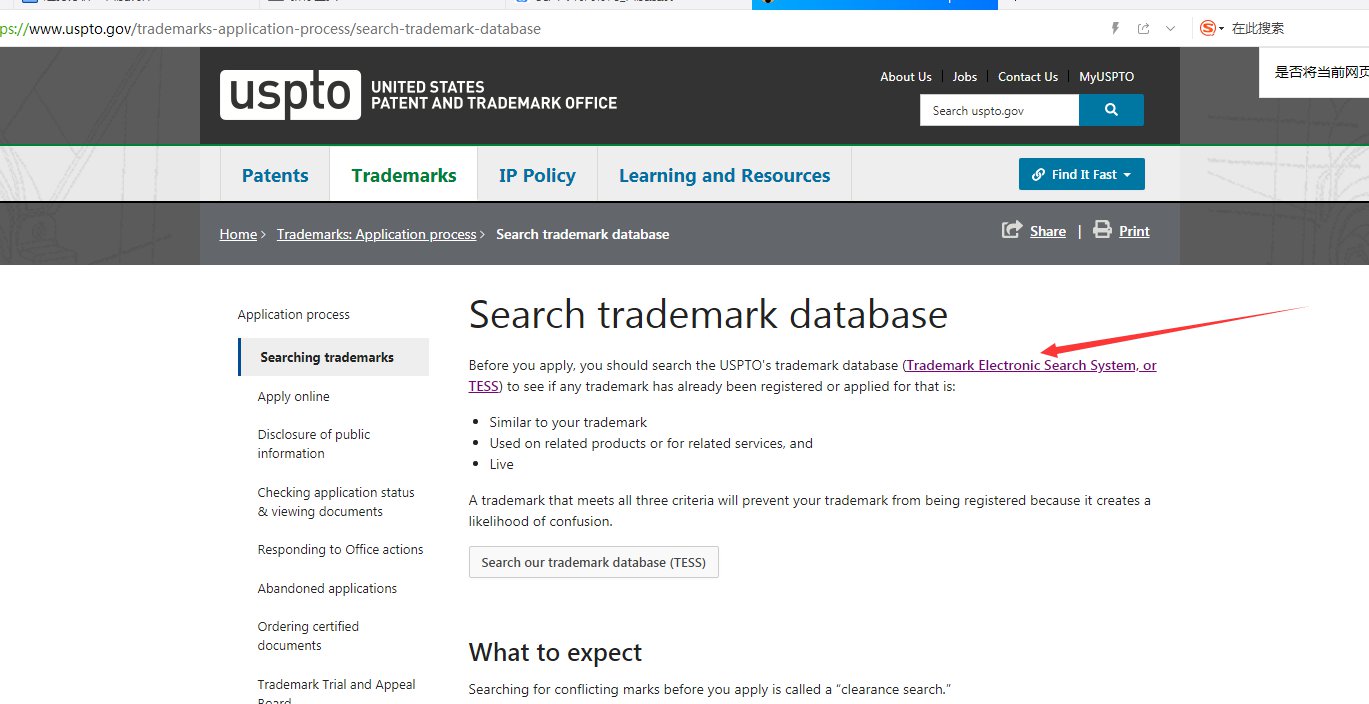Image resolution: width=1369 pixels, height=704 pixels.
Task: Click the Share text link
Action: coord(1048,231)
